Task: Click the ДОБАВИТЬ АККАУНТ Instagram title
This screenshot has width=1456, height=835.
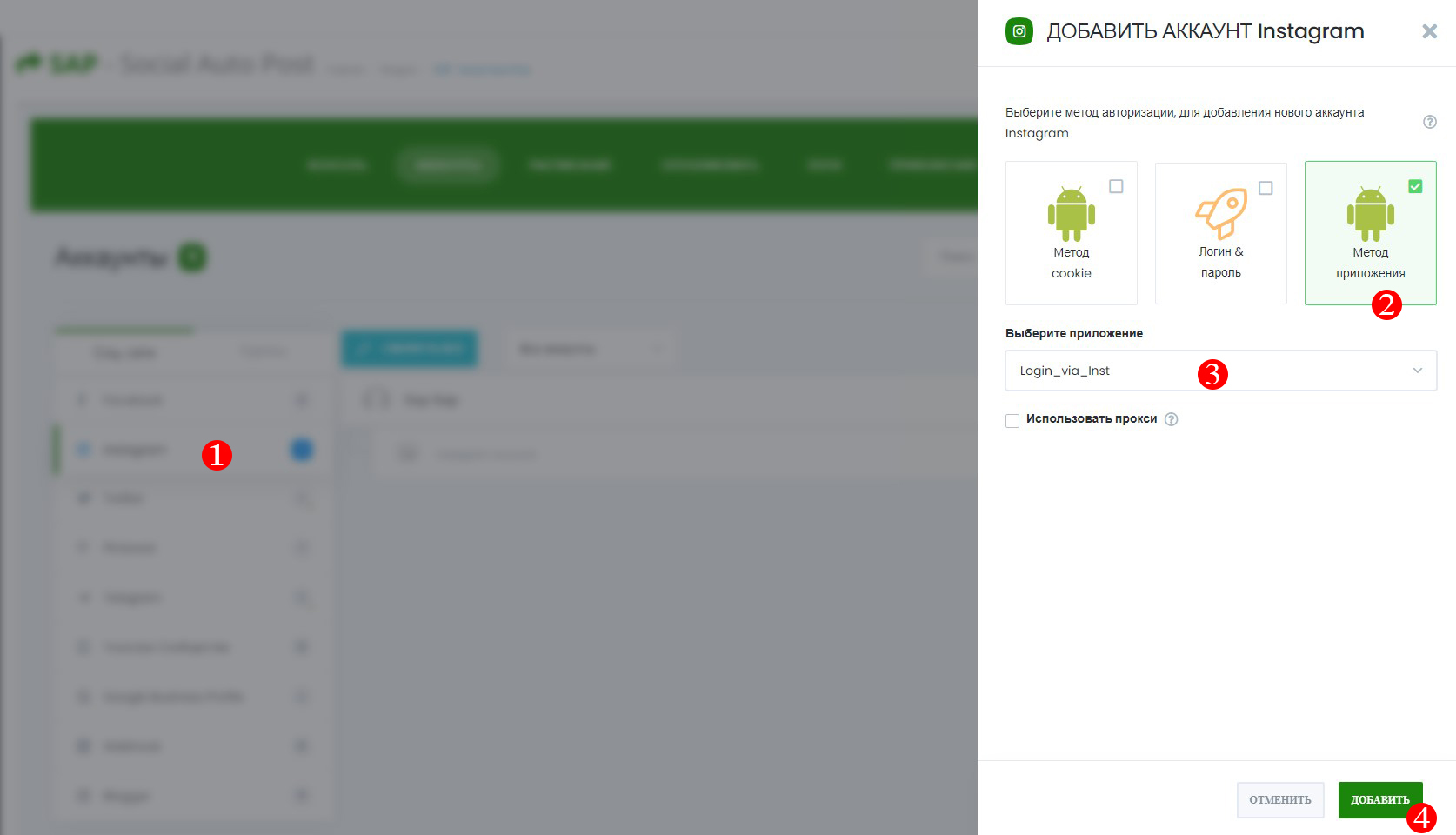Action: click(1205, 31)
